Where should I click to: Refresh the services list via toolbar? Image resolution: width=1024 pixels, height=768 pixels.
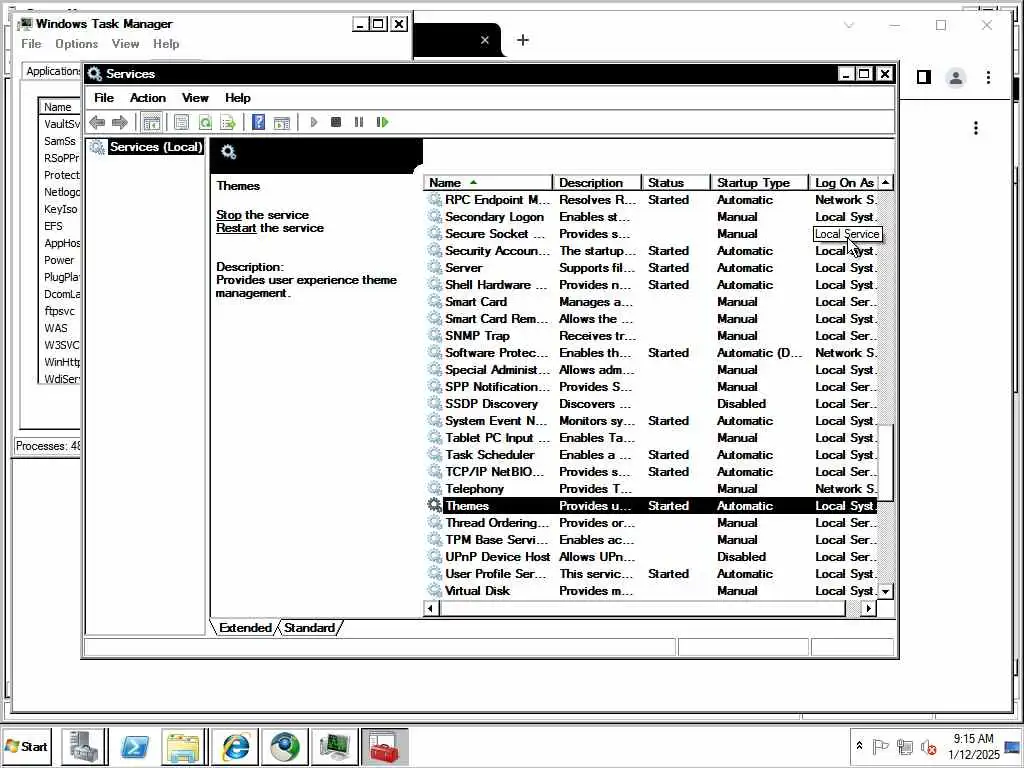click(x=205, y=122)
